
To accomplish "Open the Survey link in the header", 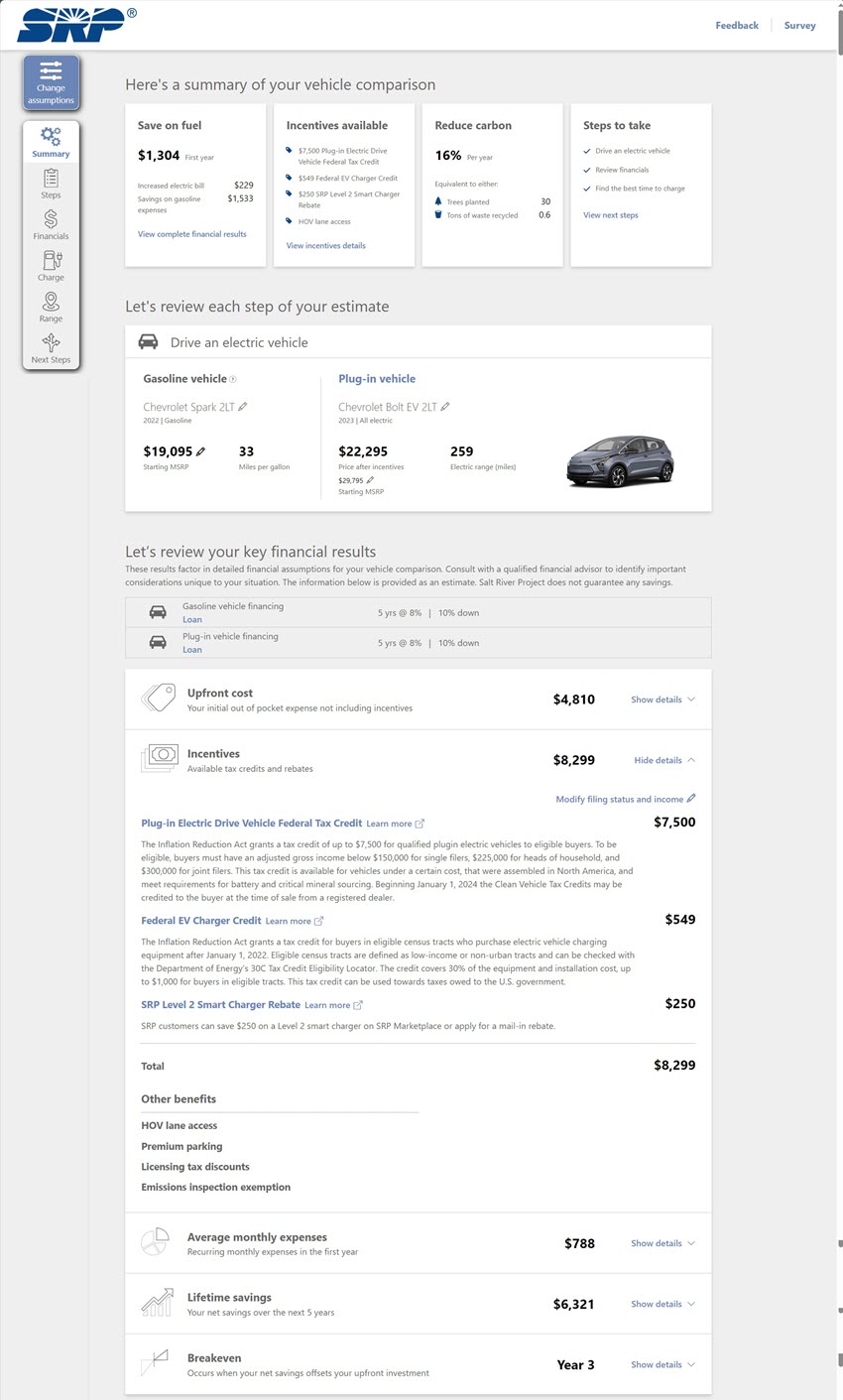I will tap(799, 25).
